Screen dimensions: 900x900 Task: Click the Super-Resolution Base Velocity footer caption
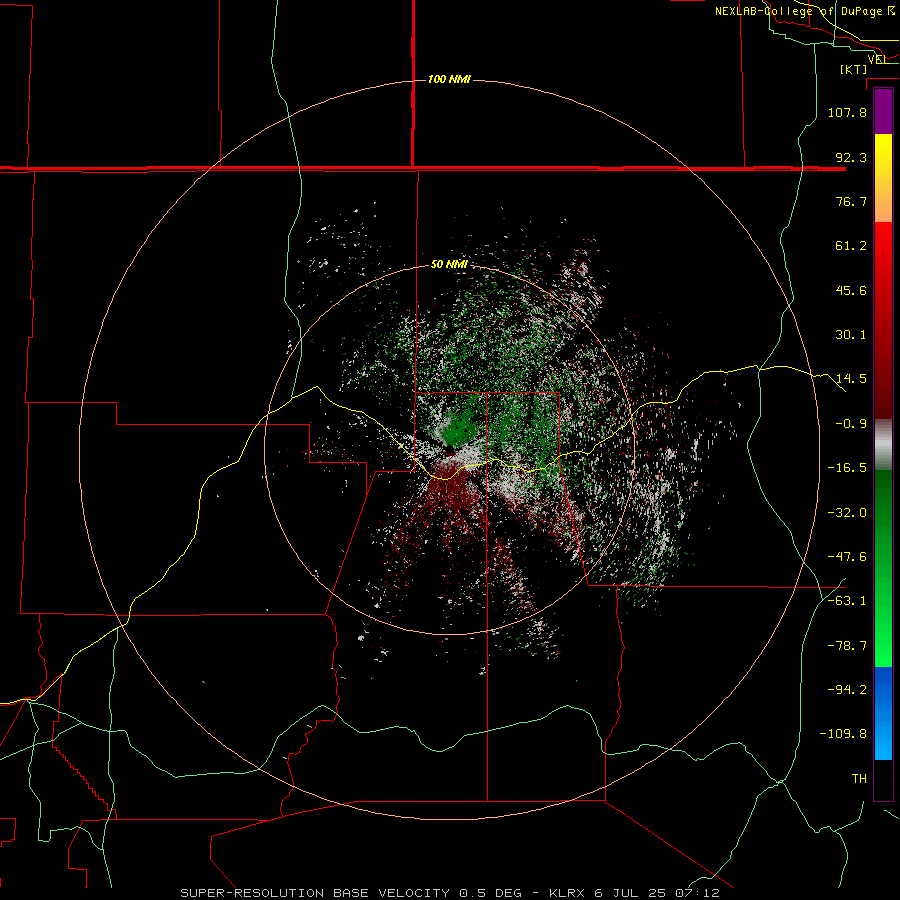(x=449, y=893)
